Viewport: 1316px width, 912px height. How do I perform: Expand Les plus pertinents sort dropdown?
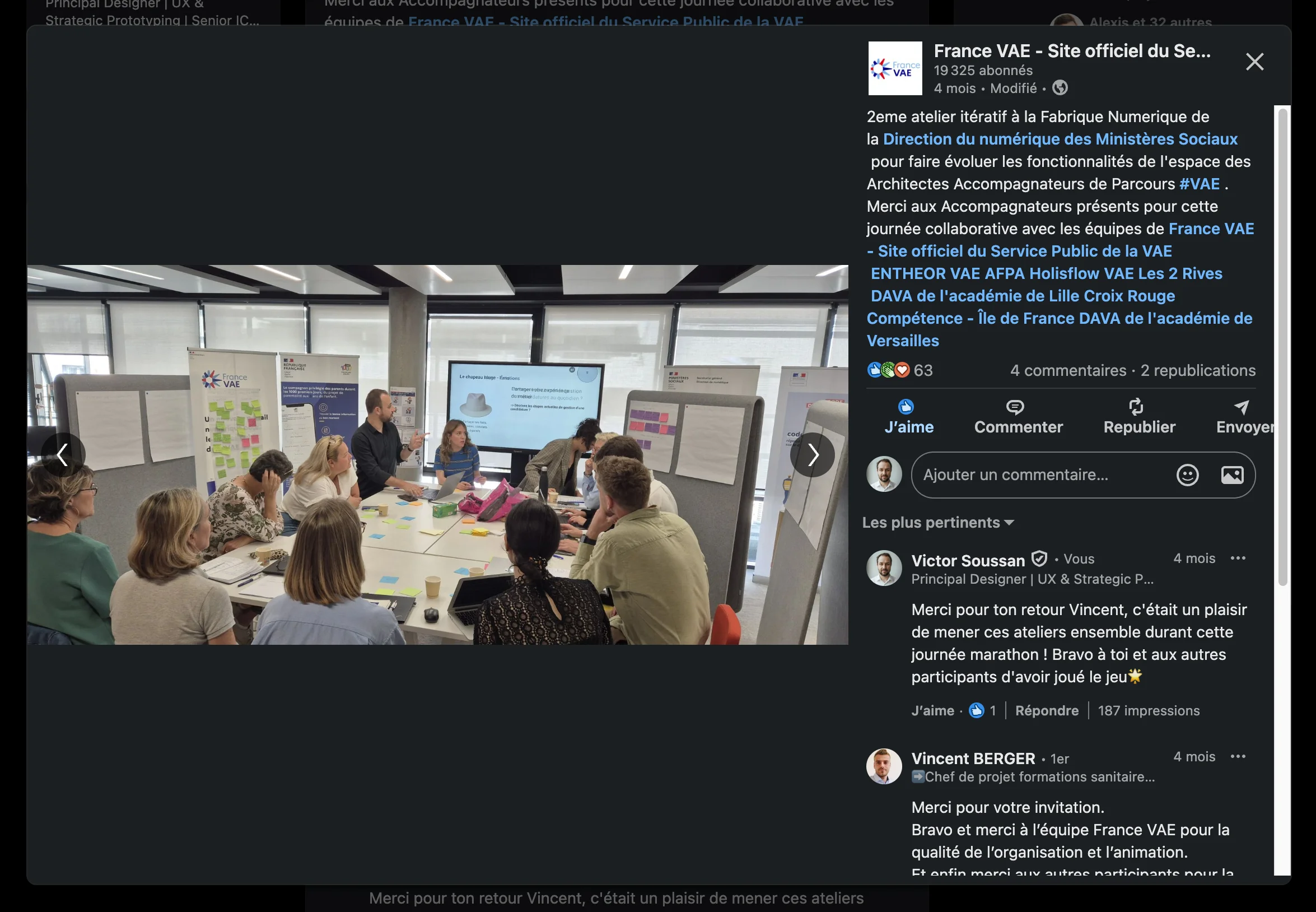click(938, 523)
